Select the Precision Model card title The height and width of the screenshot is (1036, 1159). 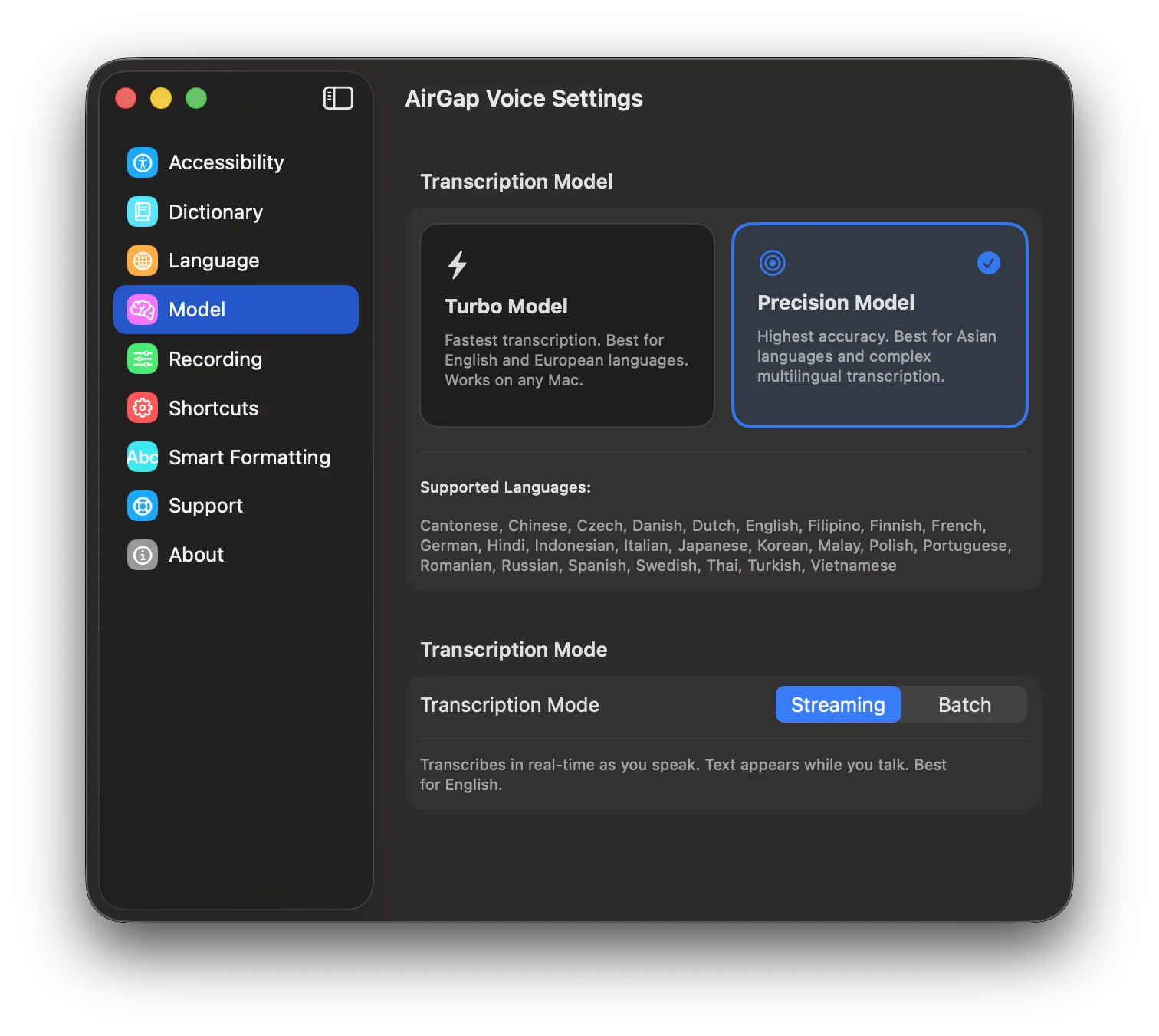coord(836,303)
